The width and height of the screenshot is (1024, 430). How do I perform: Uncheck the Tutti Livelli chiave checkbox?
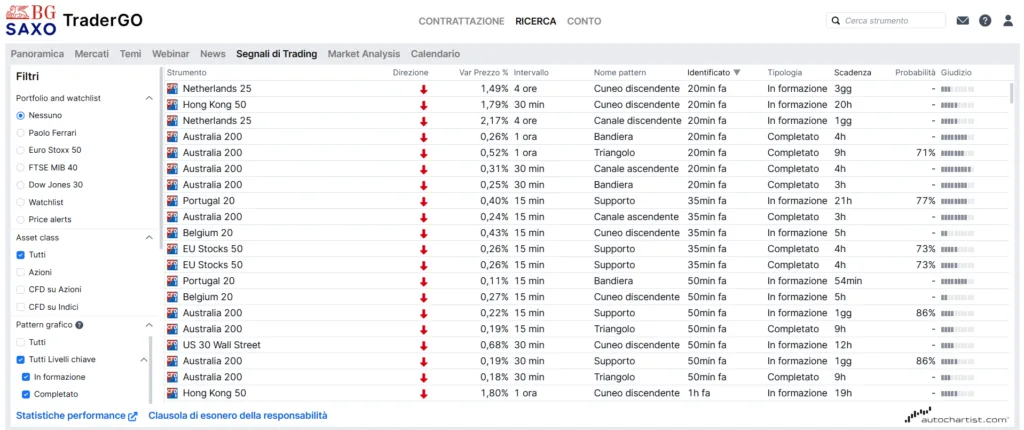[x=21, y=359]
